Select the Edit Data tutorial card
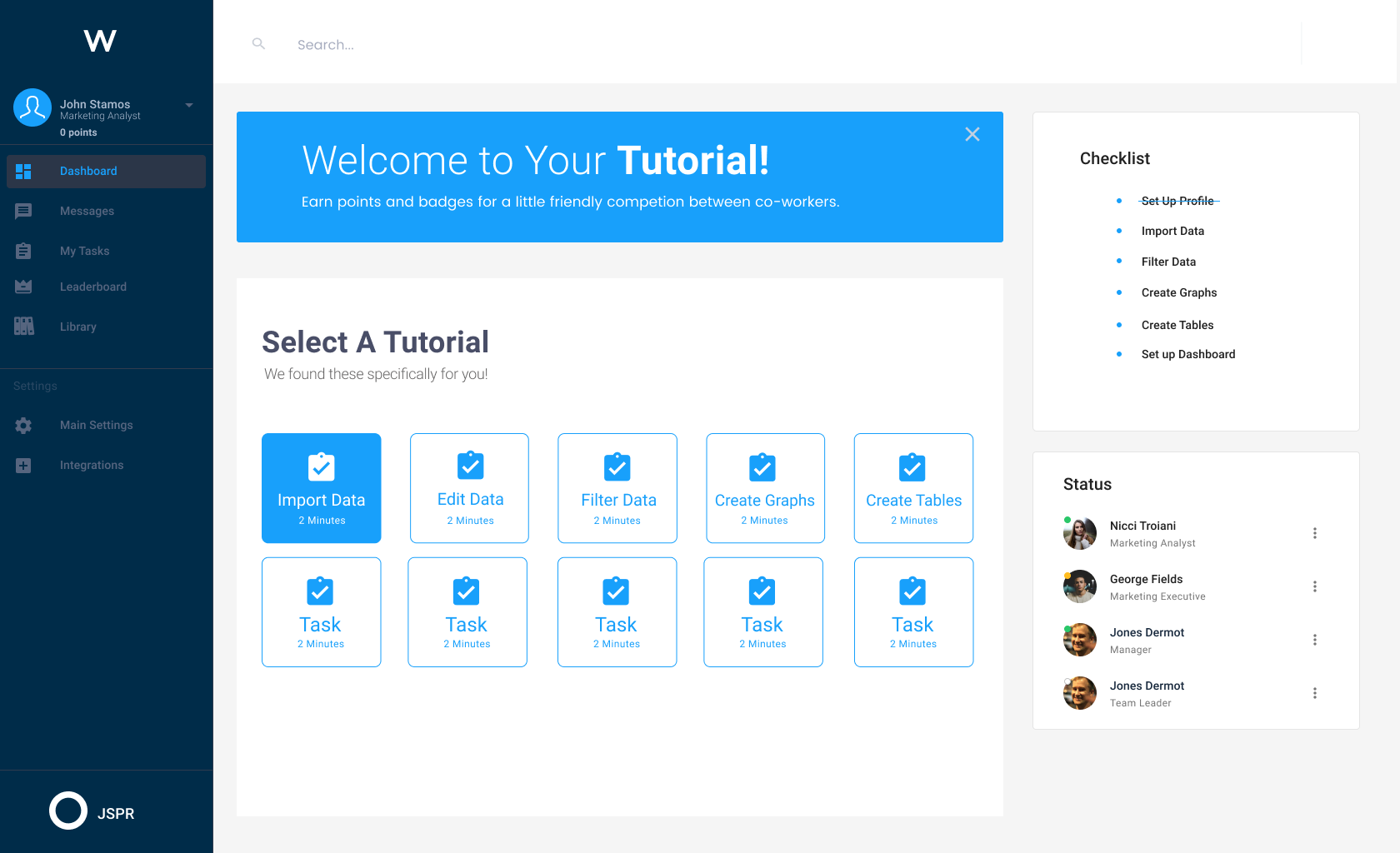The image size is (1400, 853). click(469, 488)
